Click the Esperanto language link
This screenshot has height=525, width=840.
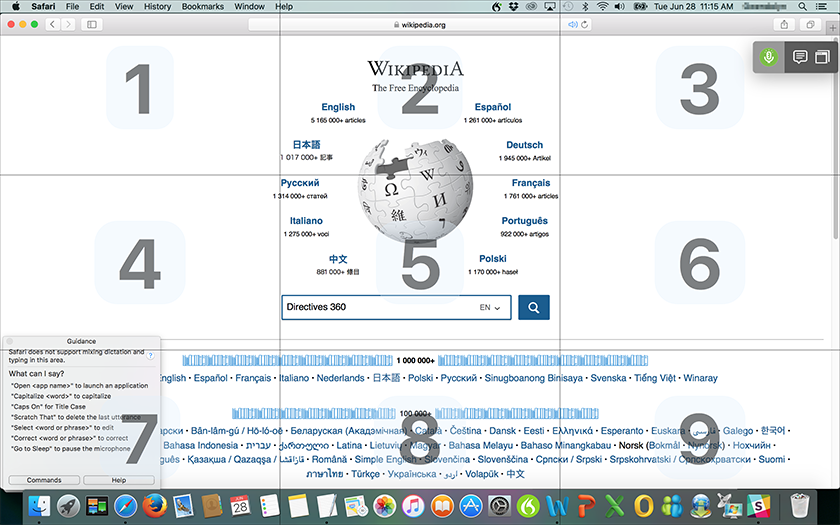point(622,431)
